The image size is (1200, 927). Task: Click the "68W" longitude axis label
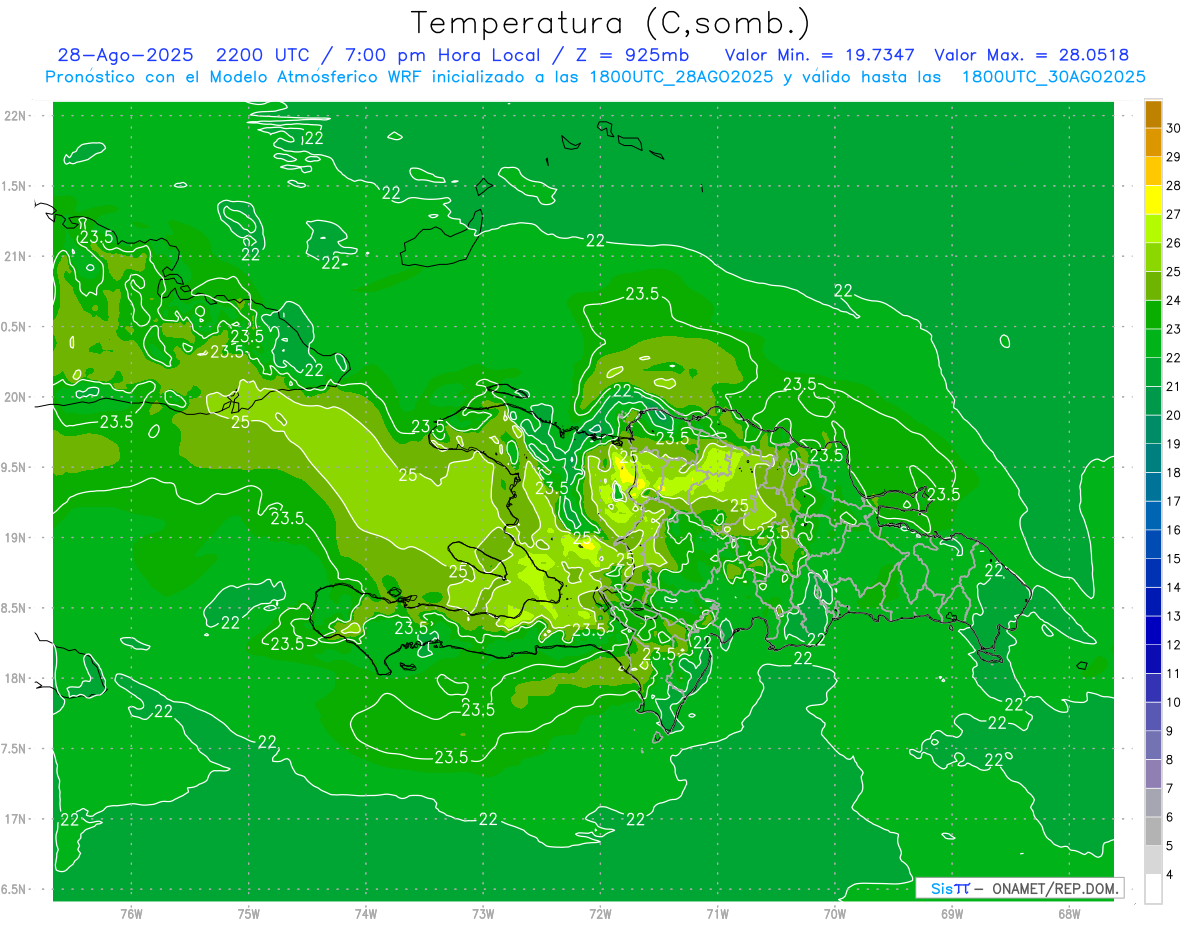pyautogui.click(x=1069, y=914)
